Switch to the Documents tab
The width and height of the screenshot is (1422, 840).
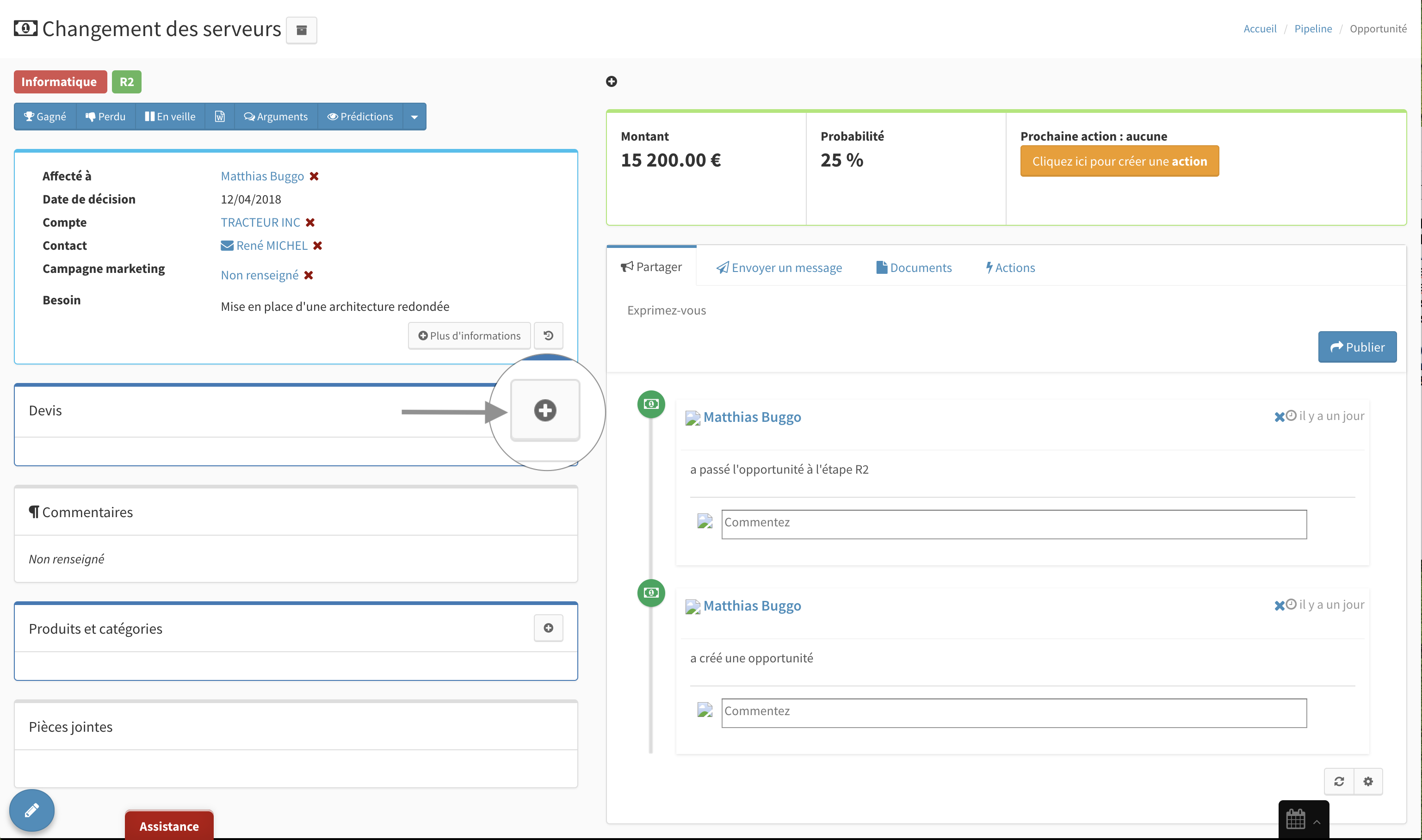[914, 268]
